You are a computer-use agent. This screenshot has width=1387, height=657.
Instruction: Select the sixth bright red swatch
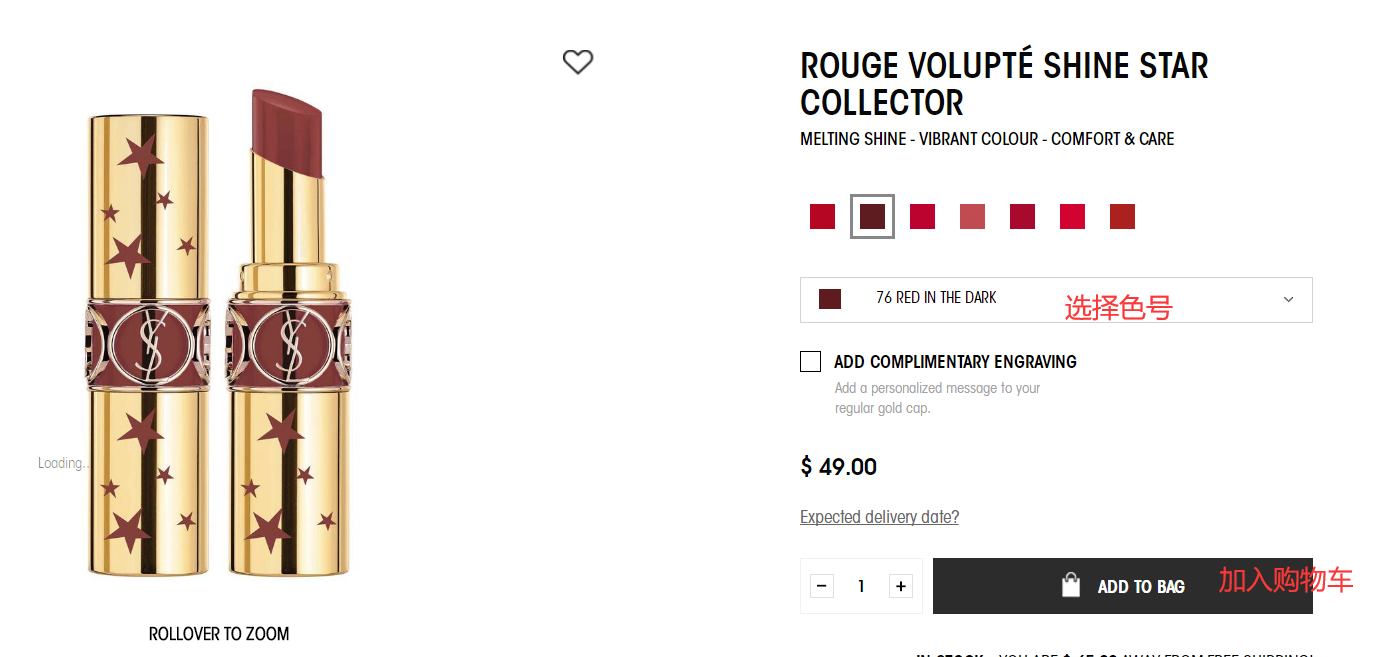click(1072, 217)
